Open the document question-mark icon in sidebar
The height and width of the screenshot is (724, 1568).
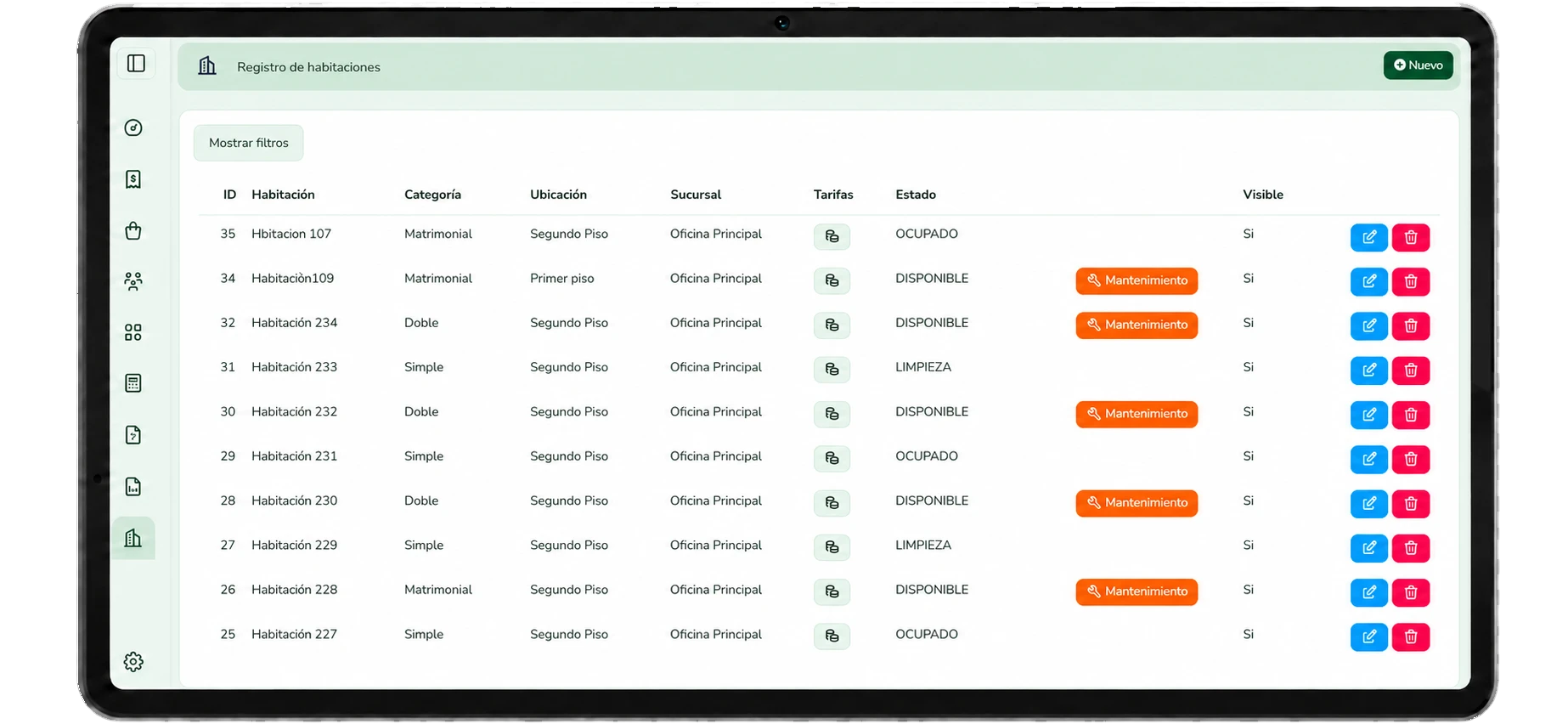[x=133, y=435]
